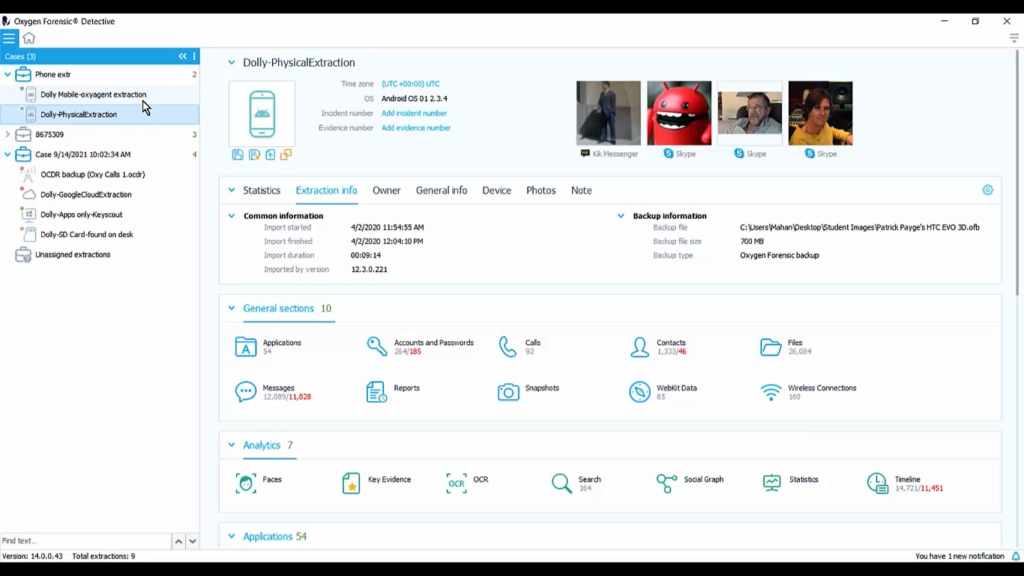Click the device phone image
The image size is (1024, 576).
tap(262, 114)
